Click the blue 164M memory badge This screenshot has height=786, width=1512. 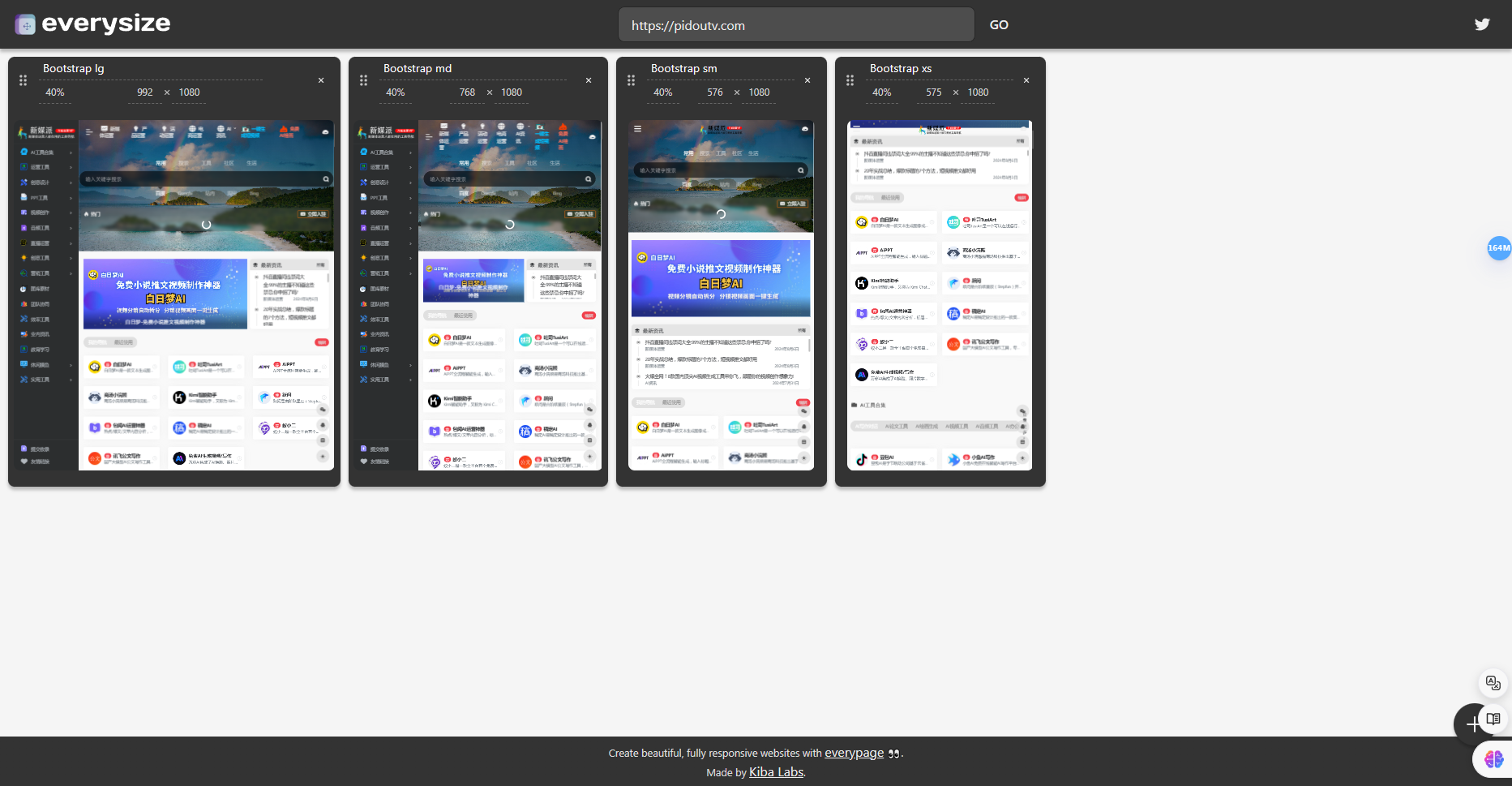(1499, 248)
